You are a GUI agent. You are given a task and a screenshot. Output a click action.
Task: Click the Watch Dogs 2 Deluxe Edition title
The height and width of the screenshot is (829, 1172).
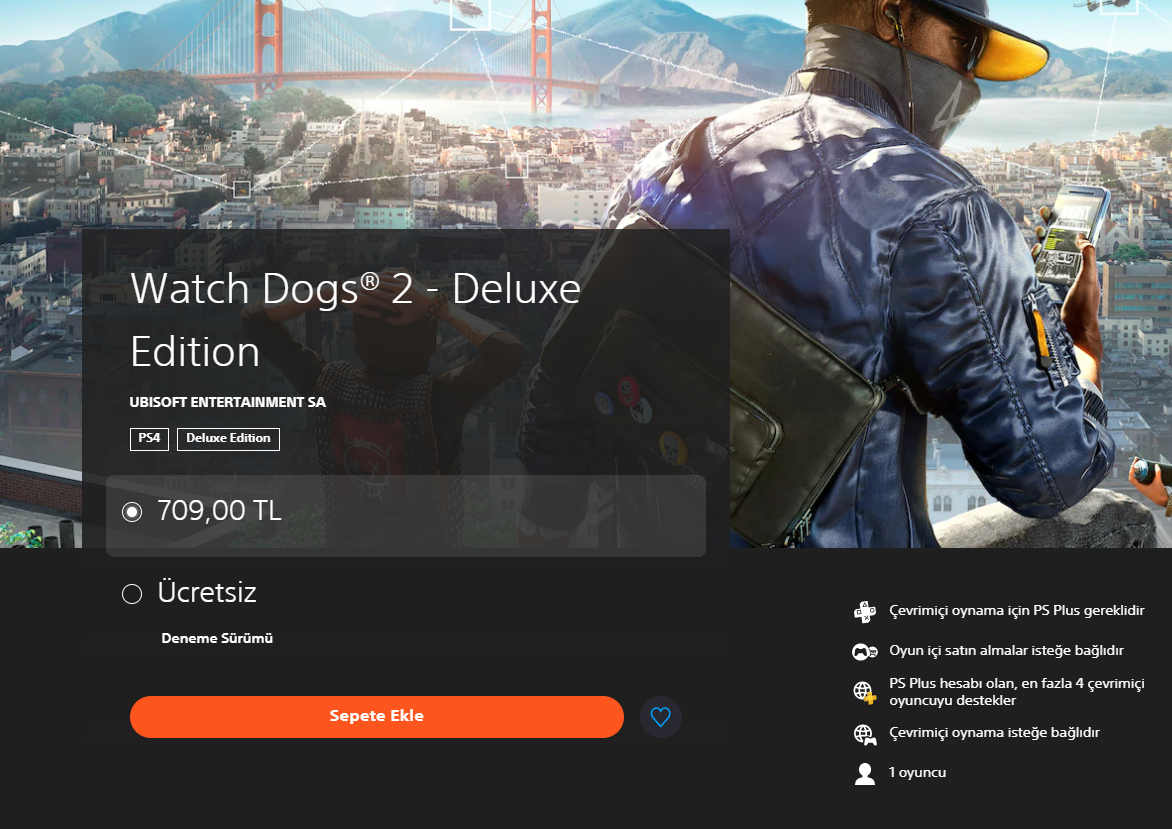click(355, 319)
